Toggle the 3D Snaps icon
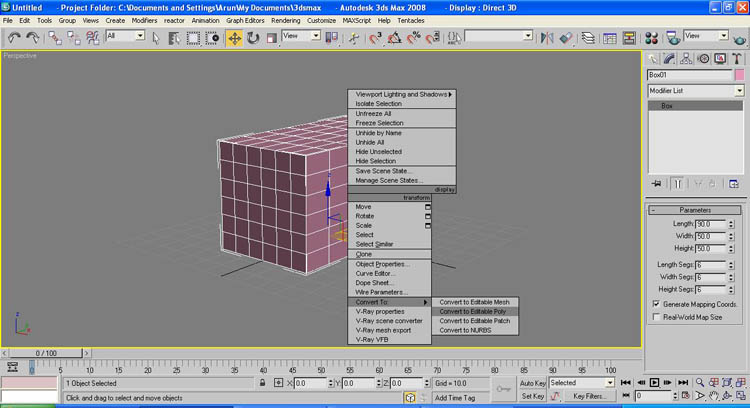750x408 pixels. pos(375,38)
